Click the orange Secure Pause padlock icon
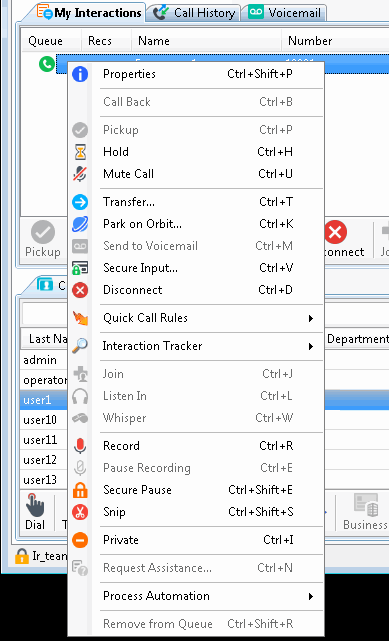389x641 pixels. pyautogui.click(x=80, y=490)
